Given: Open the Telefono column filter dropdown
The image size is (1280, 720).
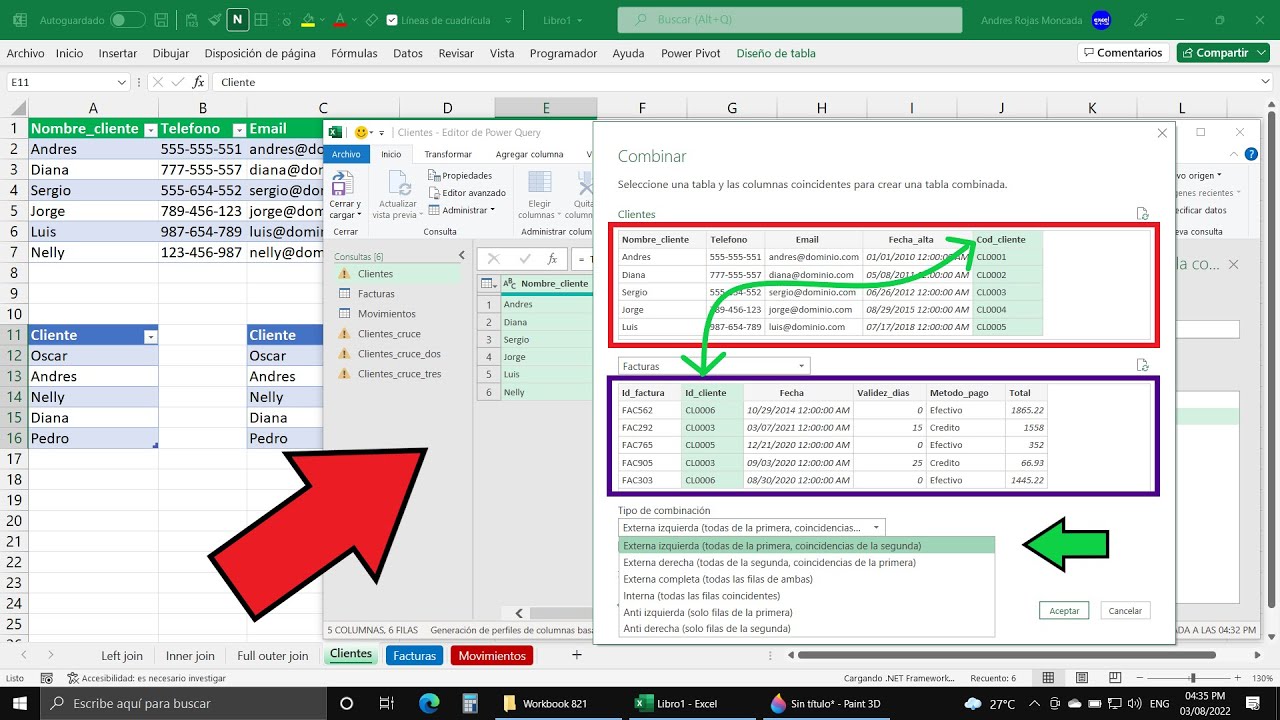Looking at the screenshot, I should pos(239,129).
